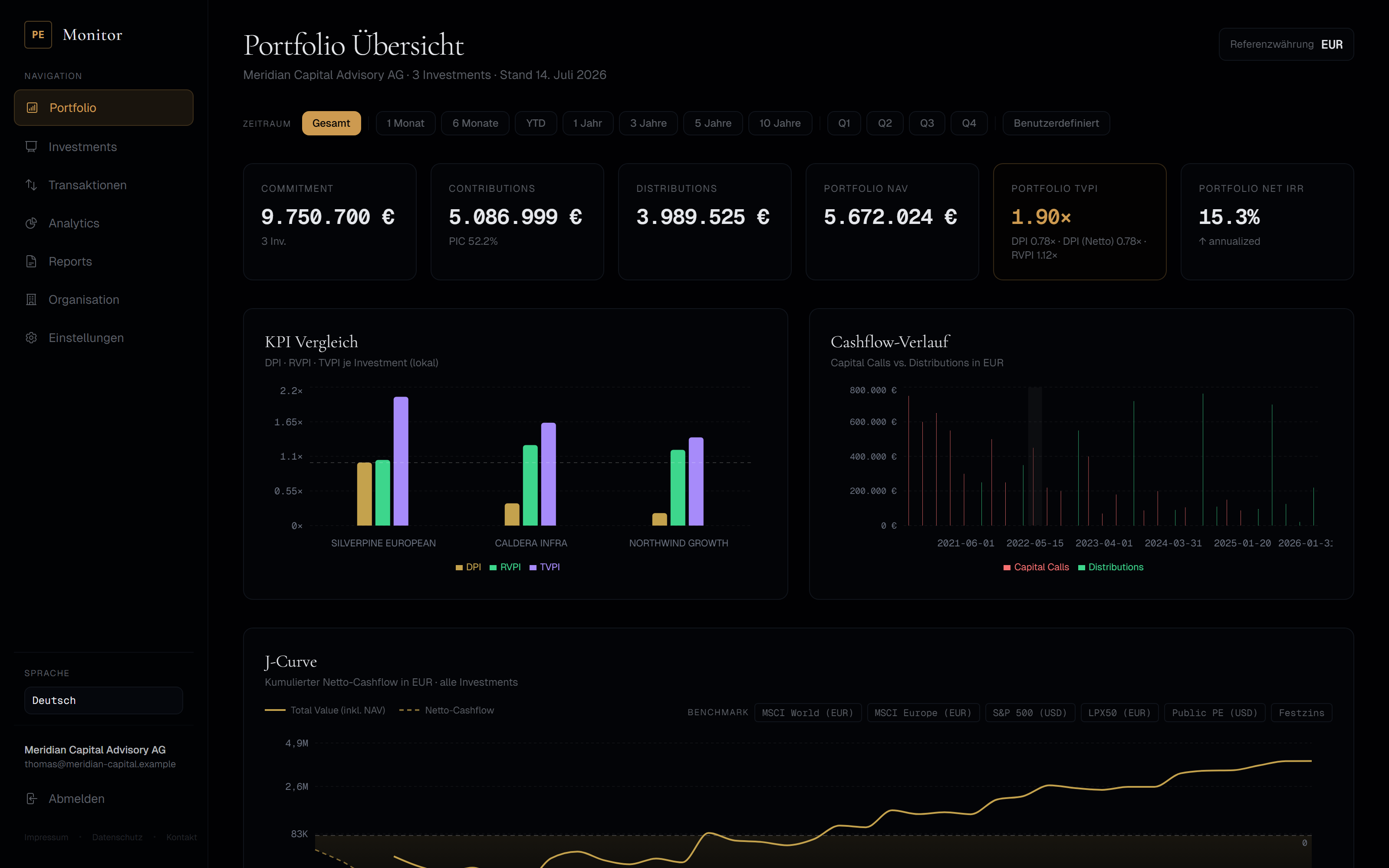Click the Einstellungen gear icon
This screenshot has height=868, width=1389.
(x=32, y=338)
